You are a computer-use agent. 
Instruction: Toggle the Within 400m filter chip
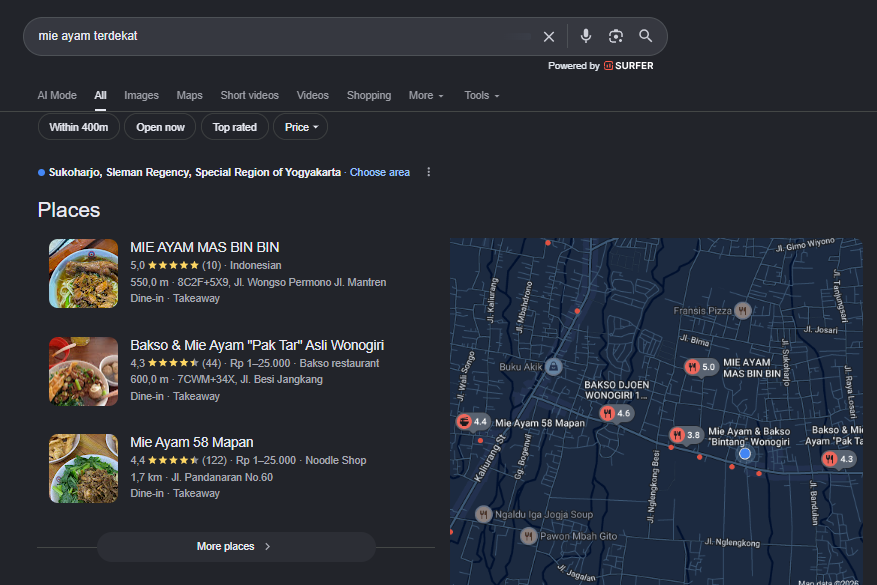79,127
